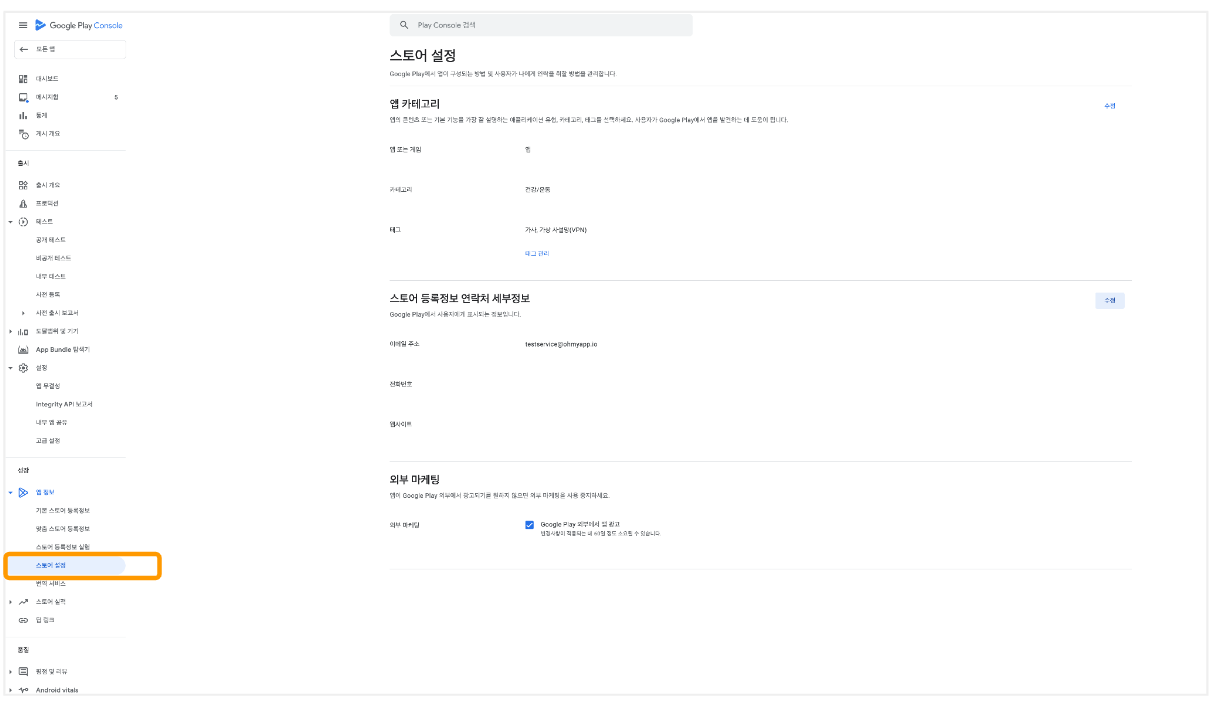Open the Dashboard (대시보드) sidebar icon
Screen dimensions: 1218x704
pos(23,79)
